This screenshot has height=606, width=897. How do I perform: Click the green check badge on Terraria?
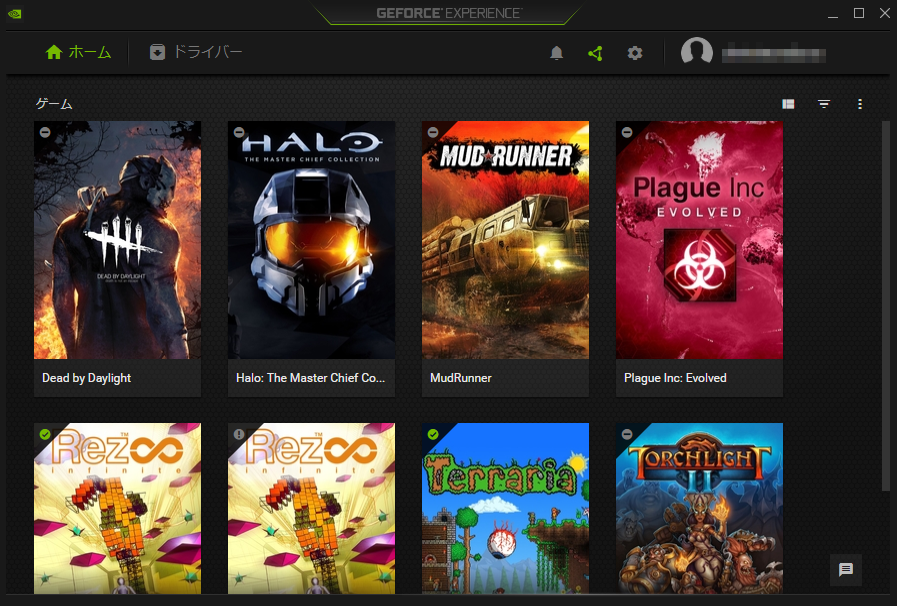433,434
